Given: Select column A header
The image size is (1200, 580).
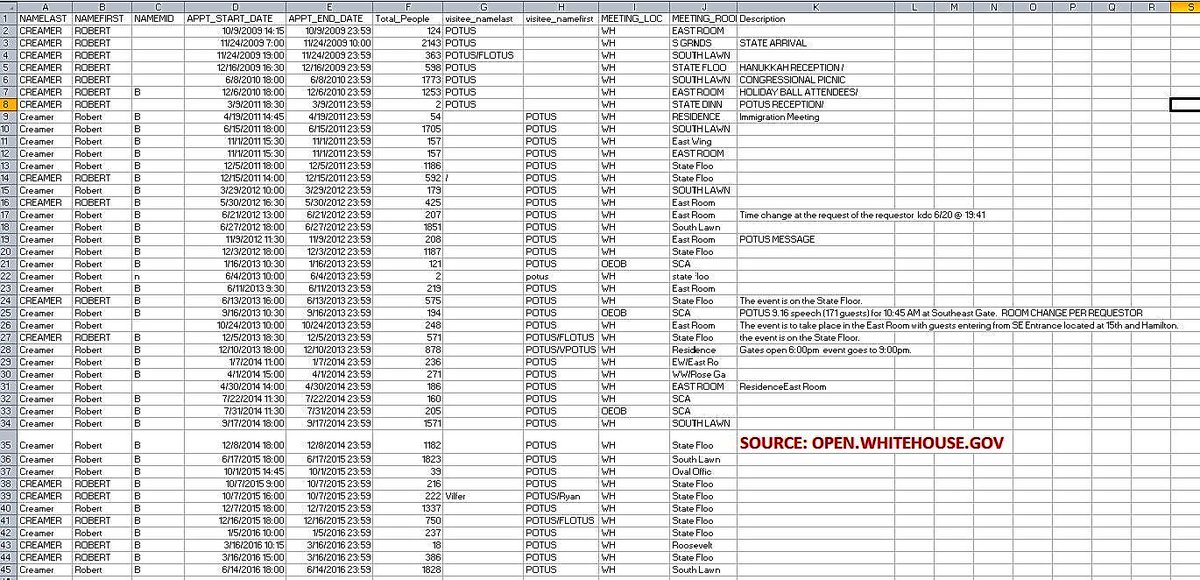Looking at the screenshot, I should coord(45,6).
